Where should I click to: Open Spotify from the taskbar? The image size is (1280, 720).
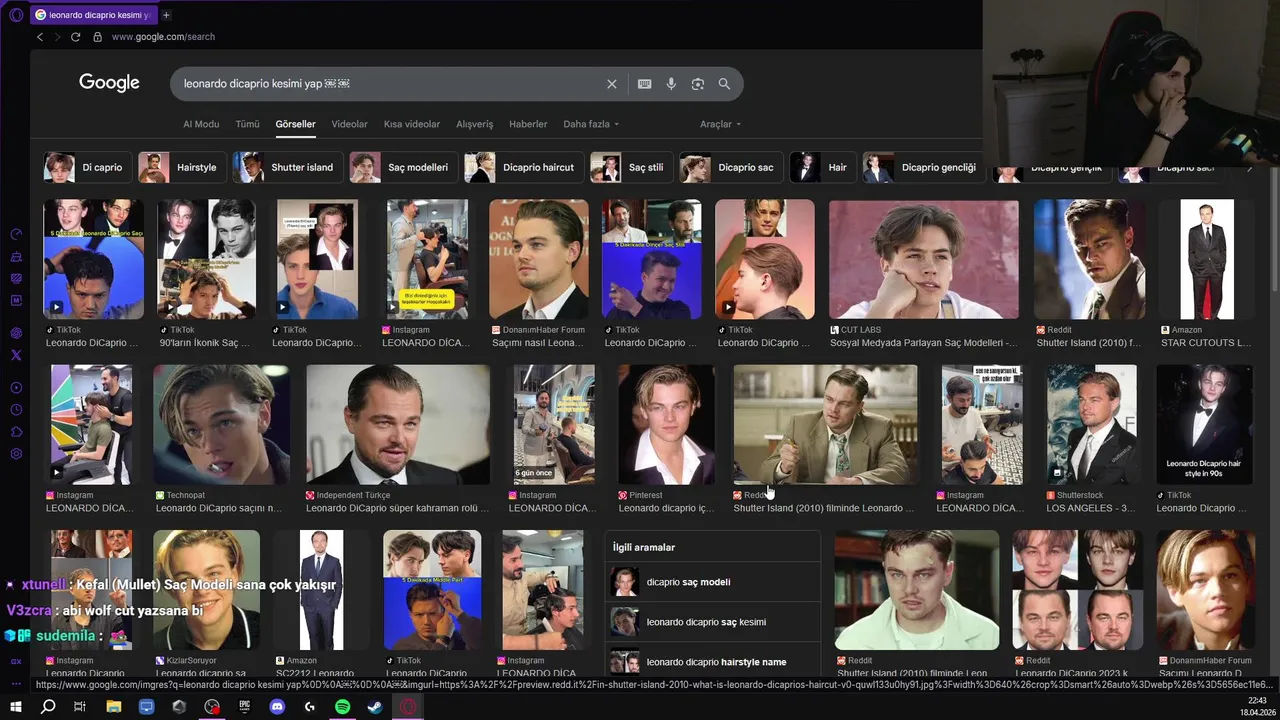tap(342, 707)
